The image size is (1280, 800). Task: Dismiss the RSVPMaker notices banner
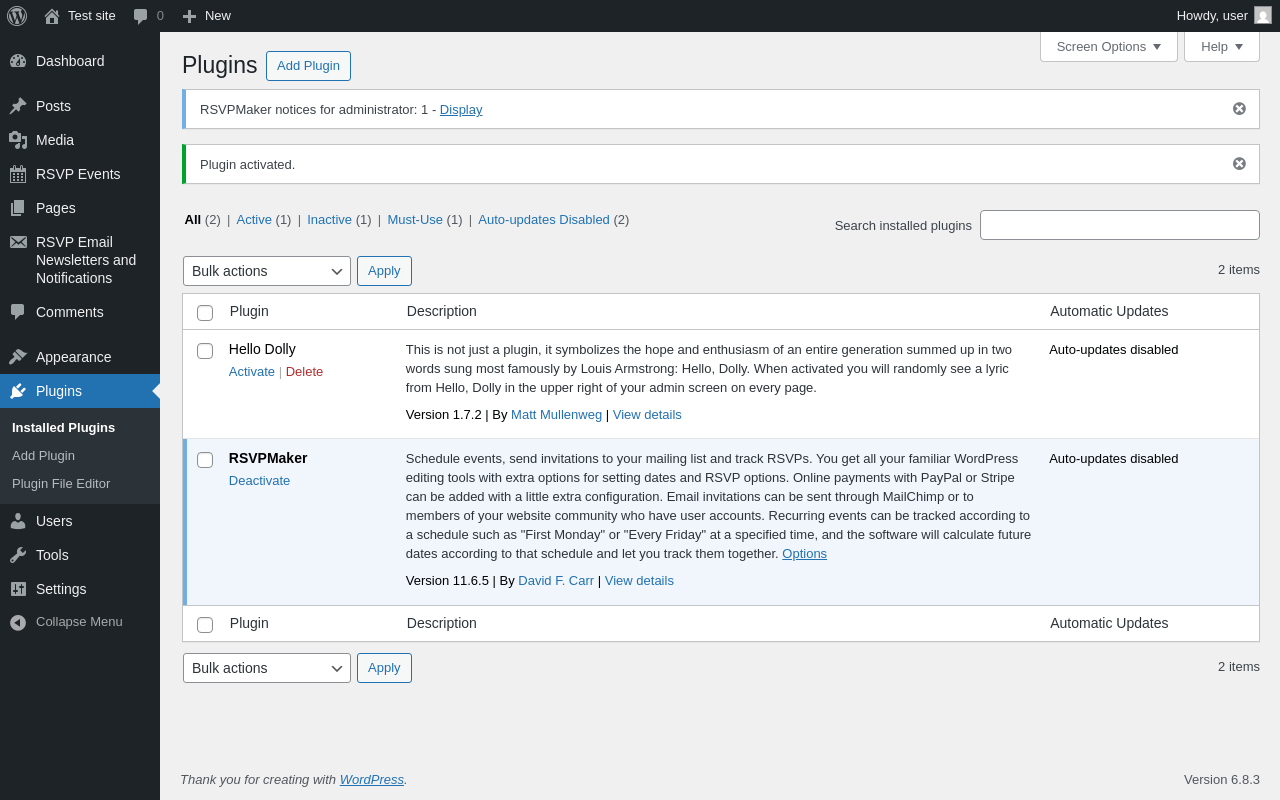click(1239, 109)
